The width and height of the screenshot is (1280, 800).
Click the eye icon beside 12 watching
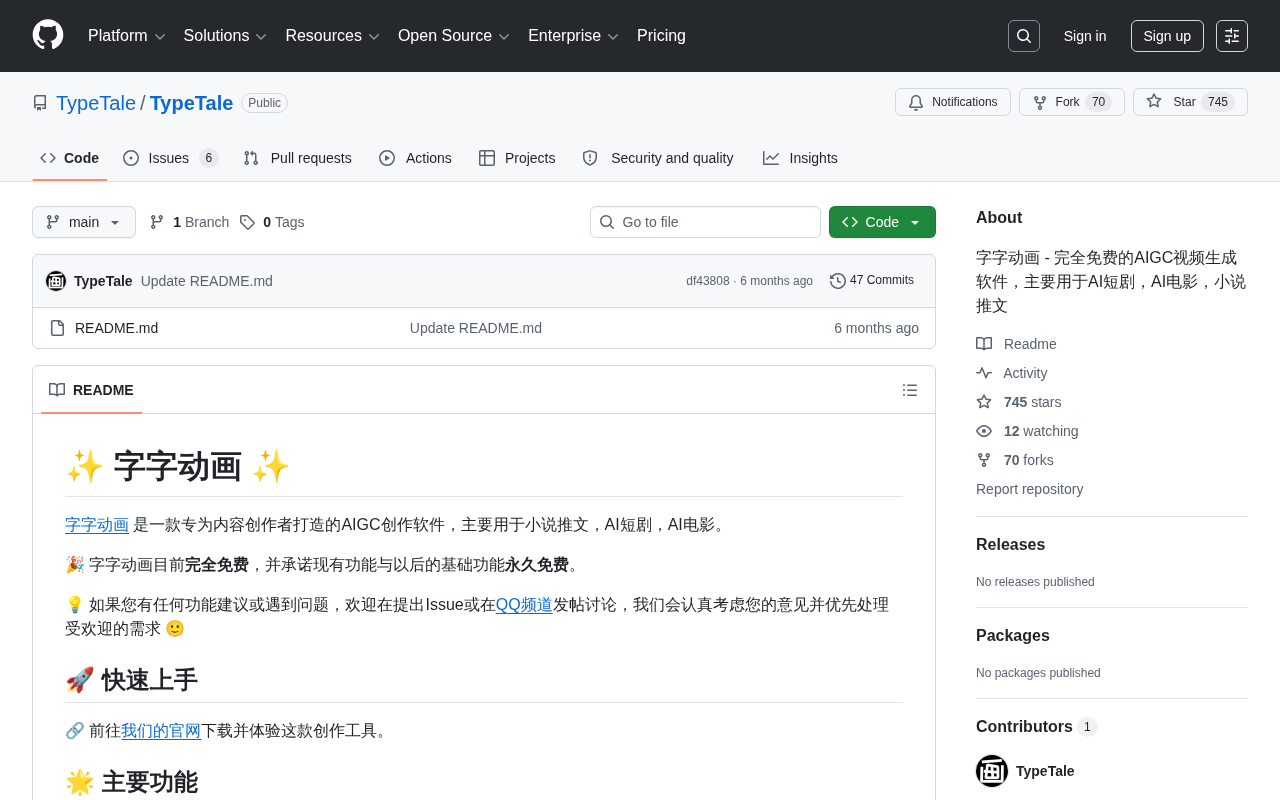(x=984, y=431)
